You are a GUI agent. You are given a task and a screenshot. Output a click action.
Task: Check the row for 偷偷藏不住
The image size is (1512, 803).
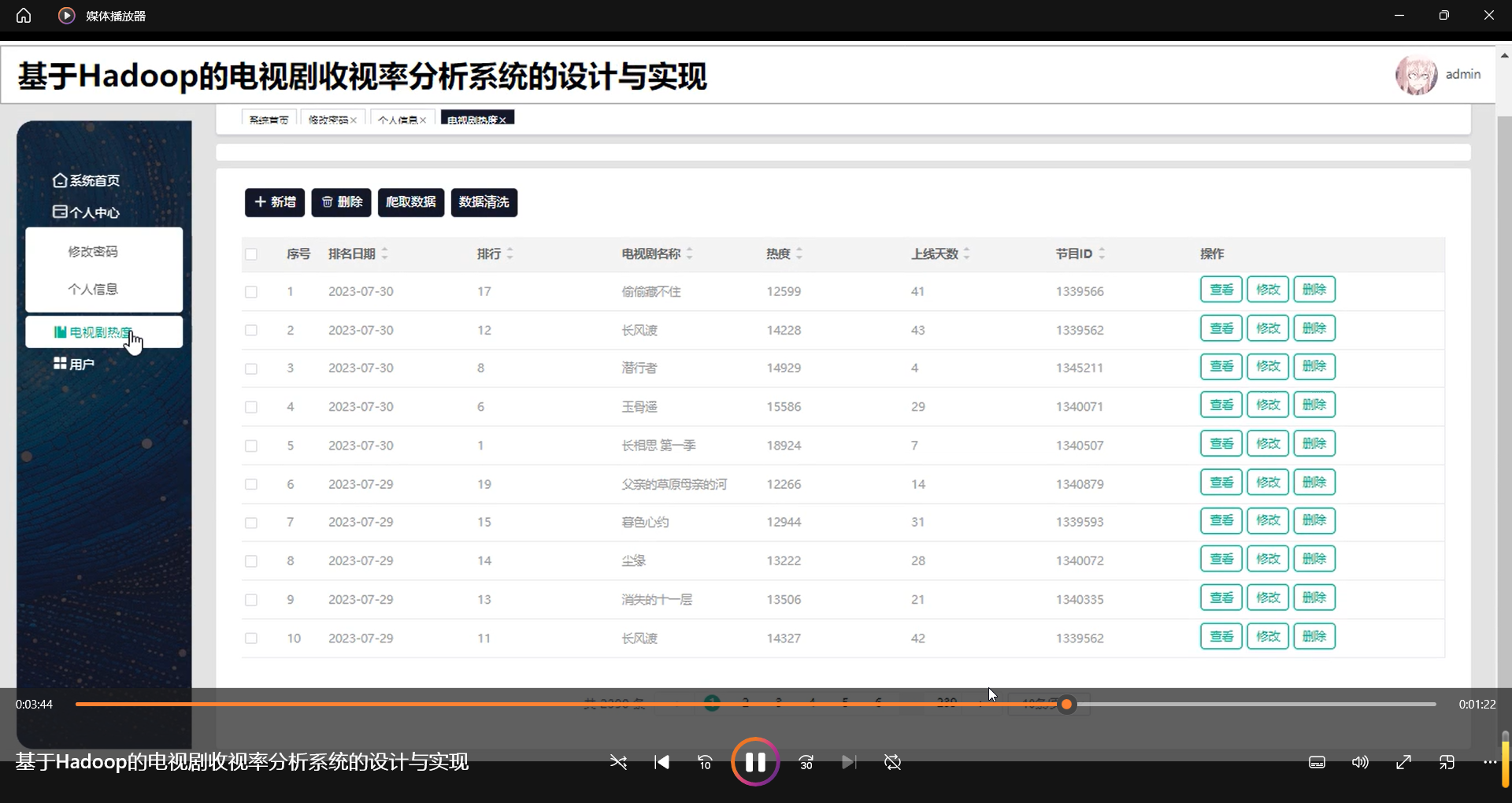(x=251, y=292)
